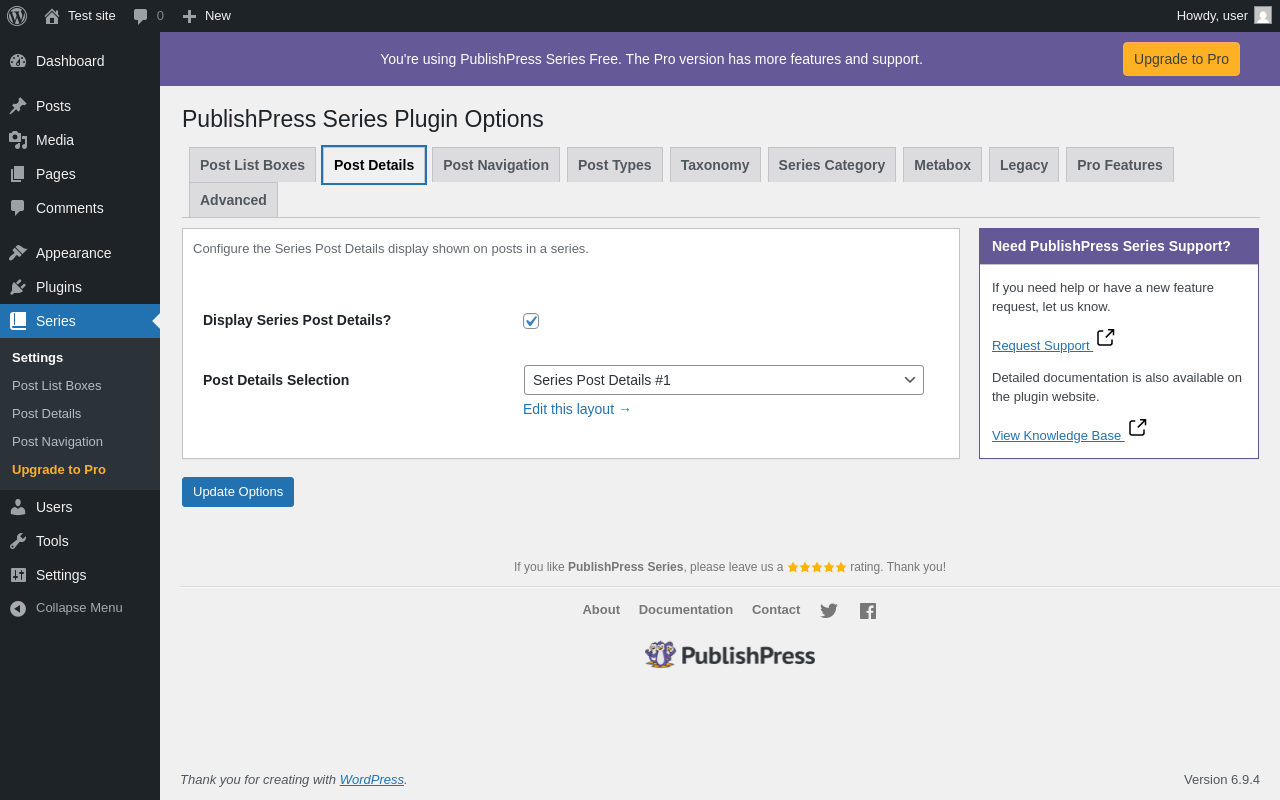Follow the Edit this layout link
The image size is (1280, 800).
[x=577, y=409]
